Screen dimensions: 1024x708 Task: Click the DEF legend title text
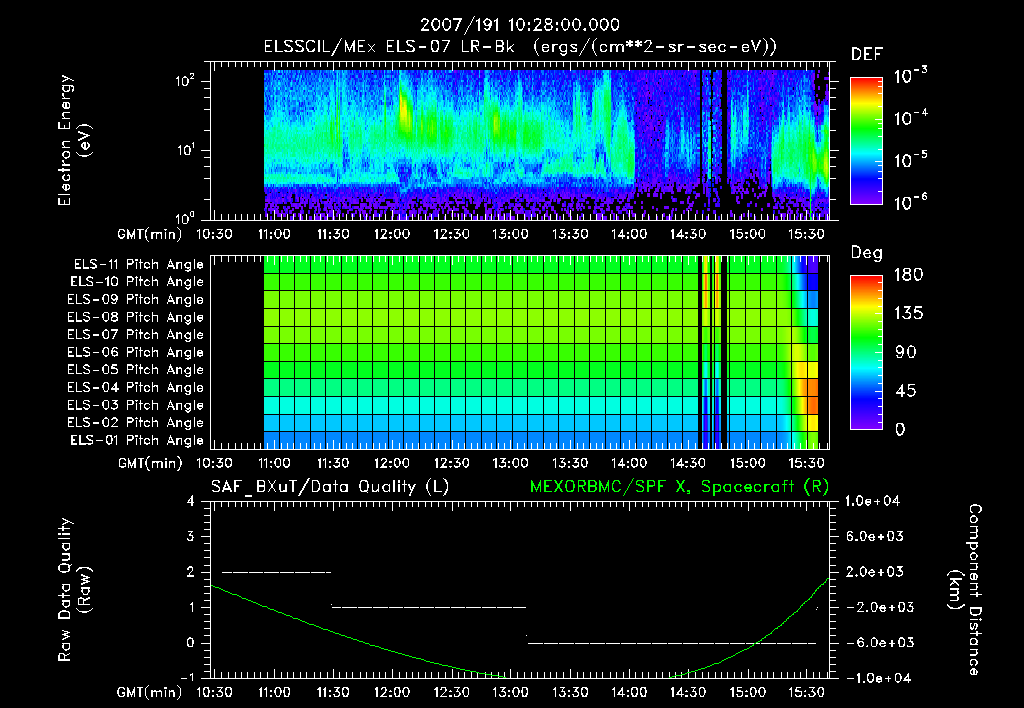click(x=867, y=55)
